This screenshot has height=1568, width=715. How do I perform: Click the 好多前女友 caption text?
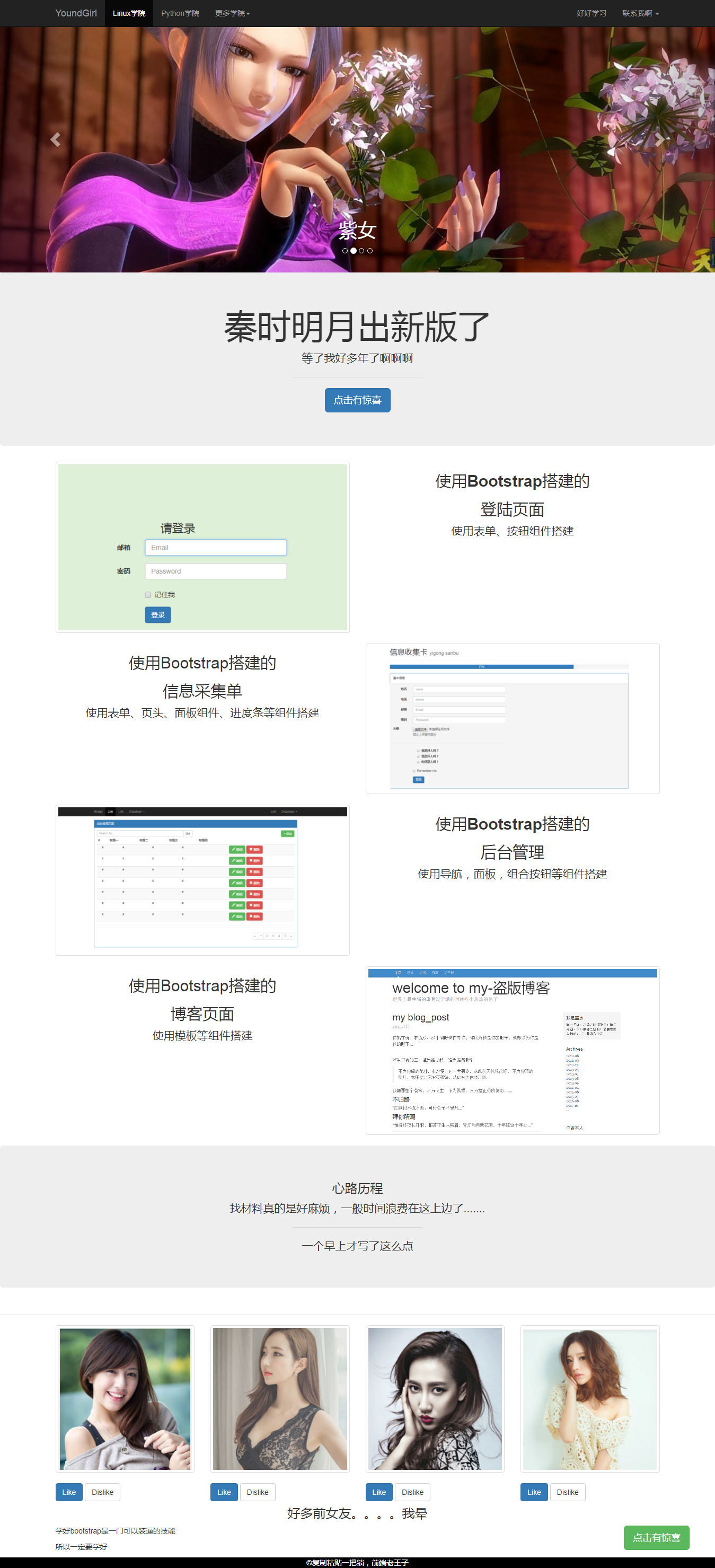pyautogui.click(x=357, y=1513)
